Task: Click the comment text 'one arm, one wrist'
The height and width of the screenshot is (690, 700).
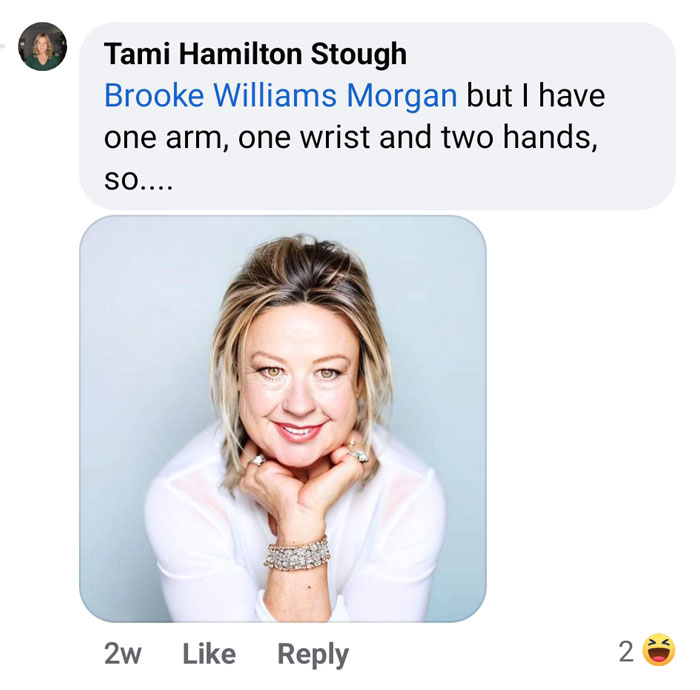Action: (238, 137)
